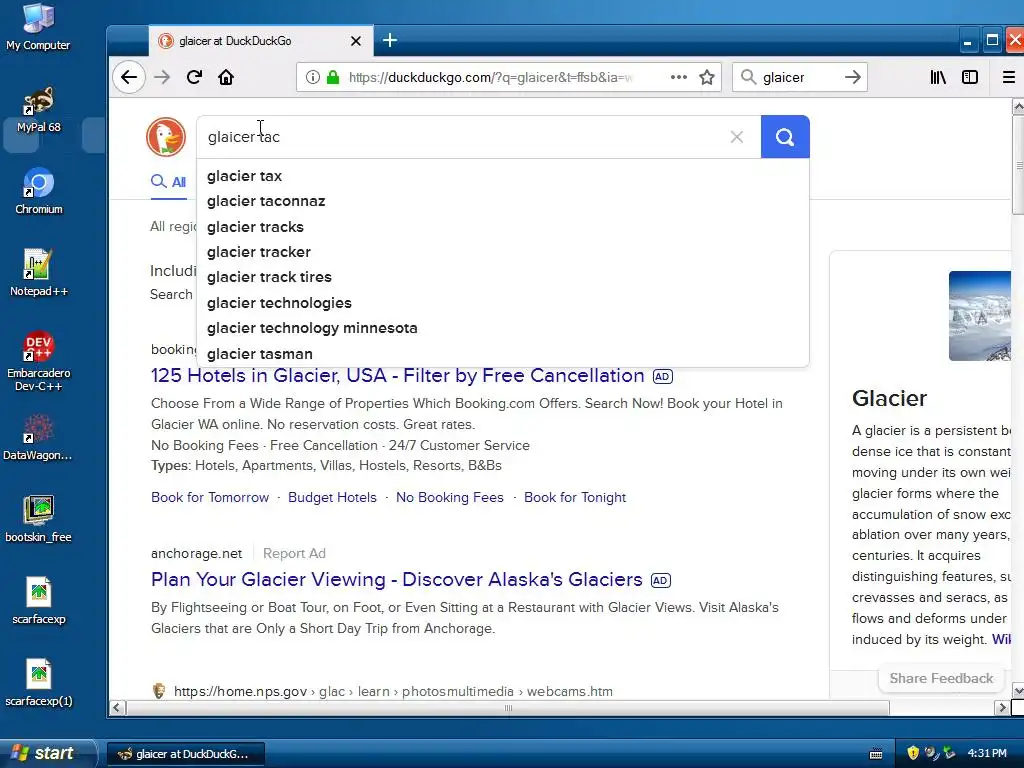Open the Book for Tomorrow sublink
The width and height of the screenshot is (1024, 768).
click(210, 498)
